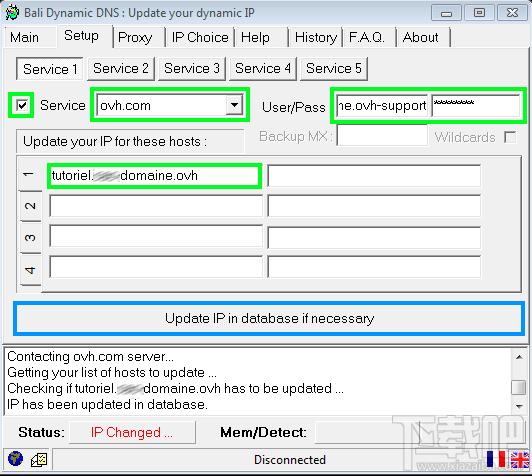Click the log line Contacting ovh.com server
The image size is (532, 476).
click(91, 357)
